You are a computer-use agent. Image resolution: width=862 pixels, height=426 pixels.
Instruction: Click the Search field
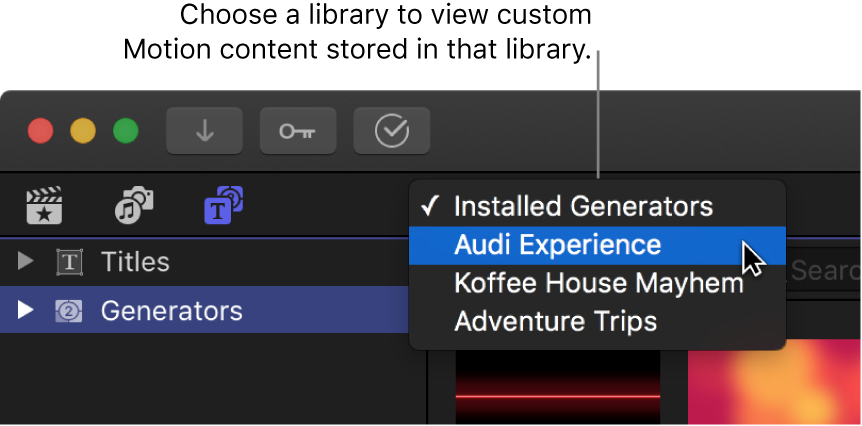(x=825, y=269)
